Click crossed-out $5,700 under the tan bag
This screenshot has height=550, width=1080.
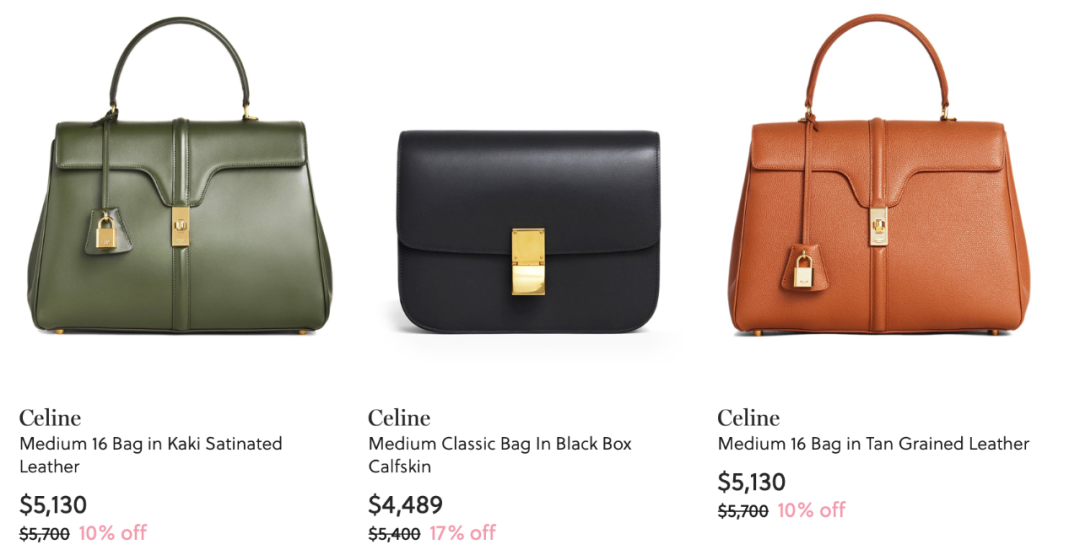[x=742, y=511]
